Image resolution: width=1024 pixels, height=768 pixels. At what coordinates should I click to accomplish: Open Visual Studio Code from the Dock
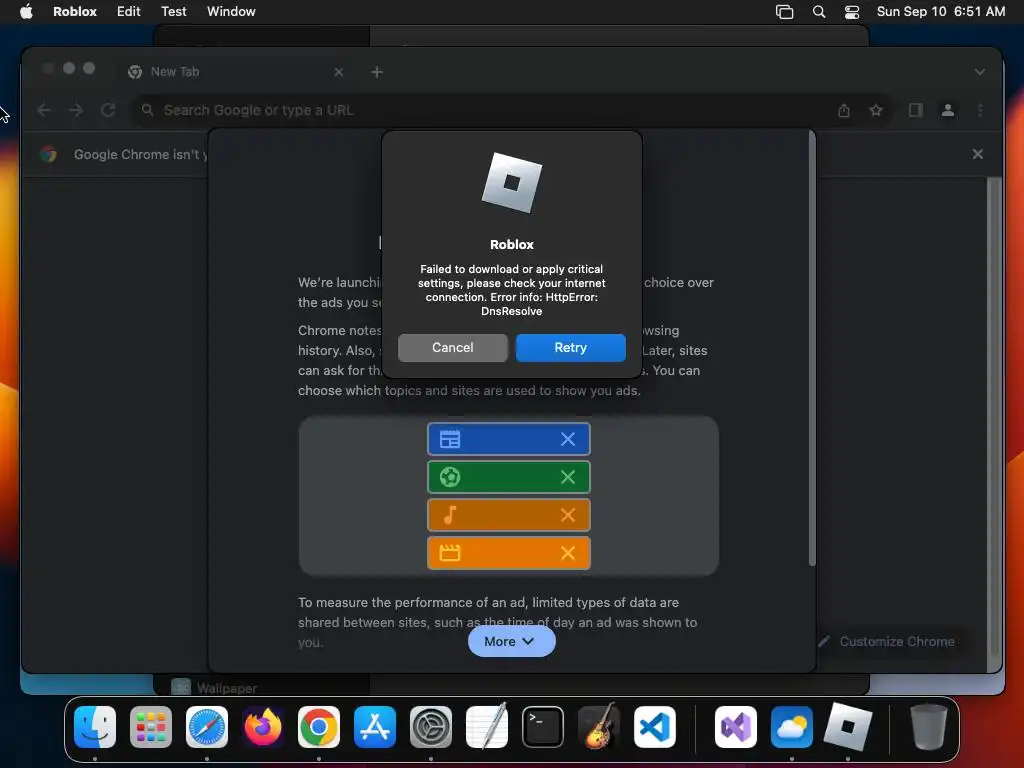(655, 727)
